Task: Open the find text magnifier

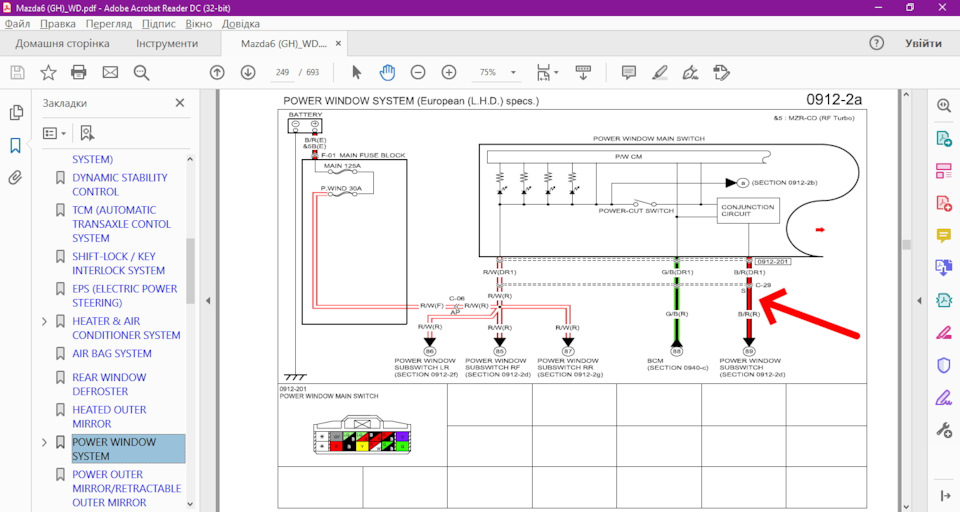Action: click(x=141, y=72)
